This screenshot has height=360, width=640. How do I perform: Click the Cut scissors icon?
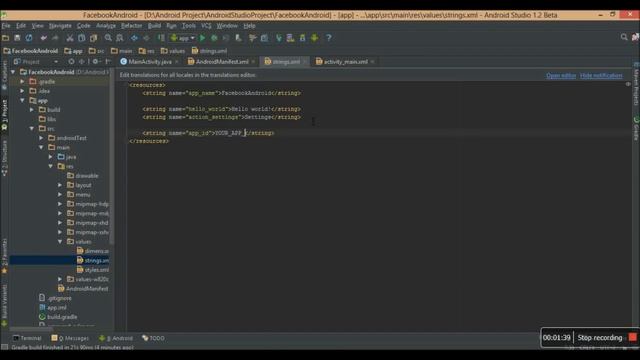tap(70, 38)
